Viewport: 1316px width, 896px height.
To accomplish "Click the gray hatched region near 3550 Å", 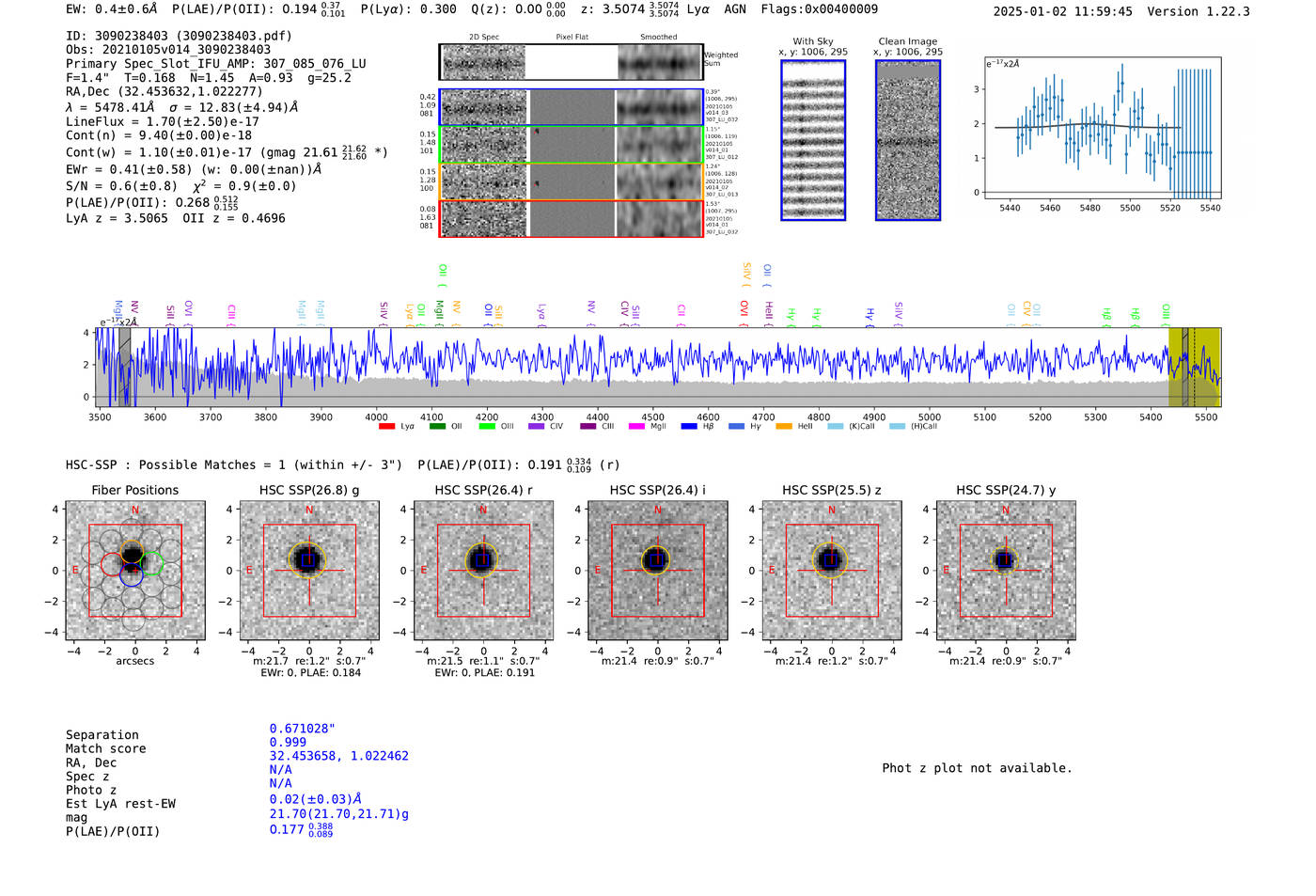I will tap(124, 367).
